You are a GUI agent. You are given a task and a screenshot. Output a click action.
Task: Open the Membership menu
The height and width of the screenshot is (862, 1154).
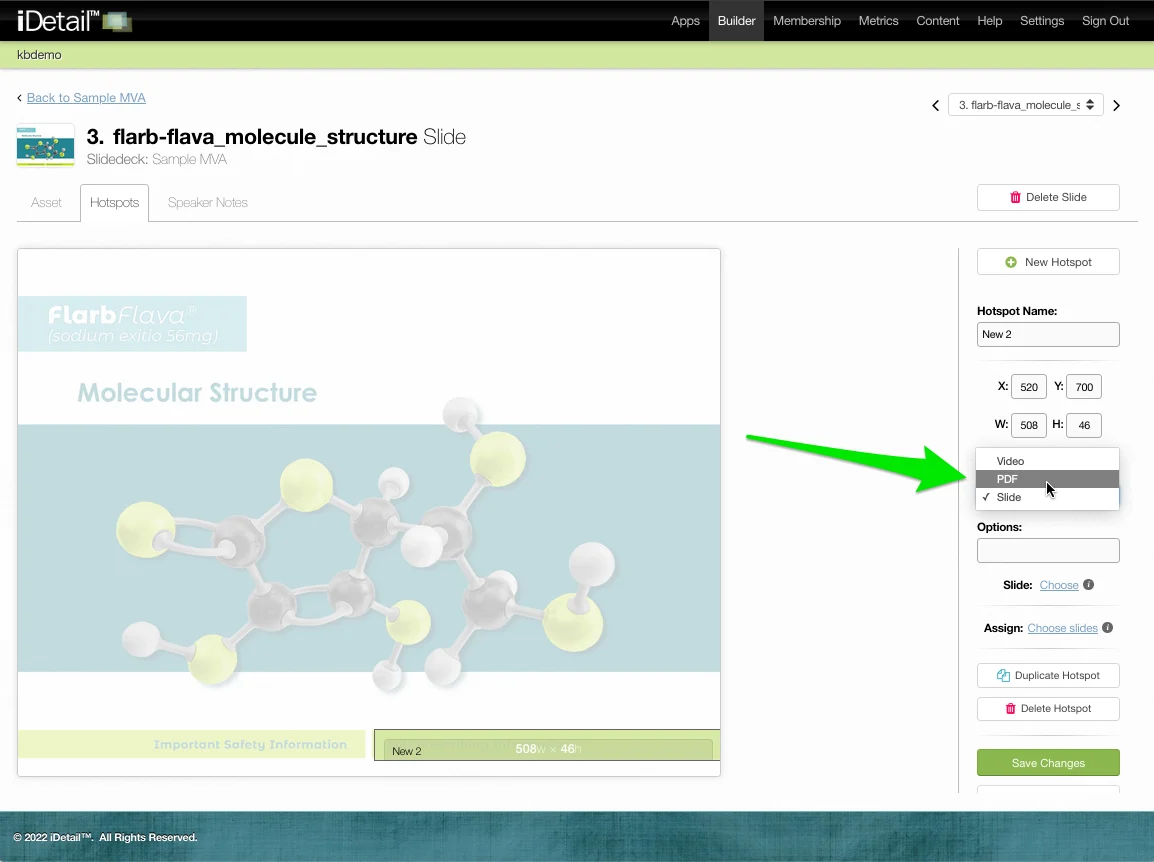pos(807,21)
